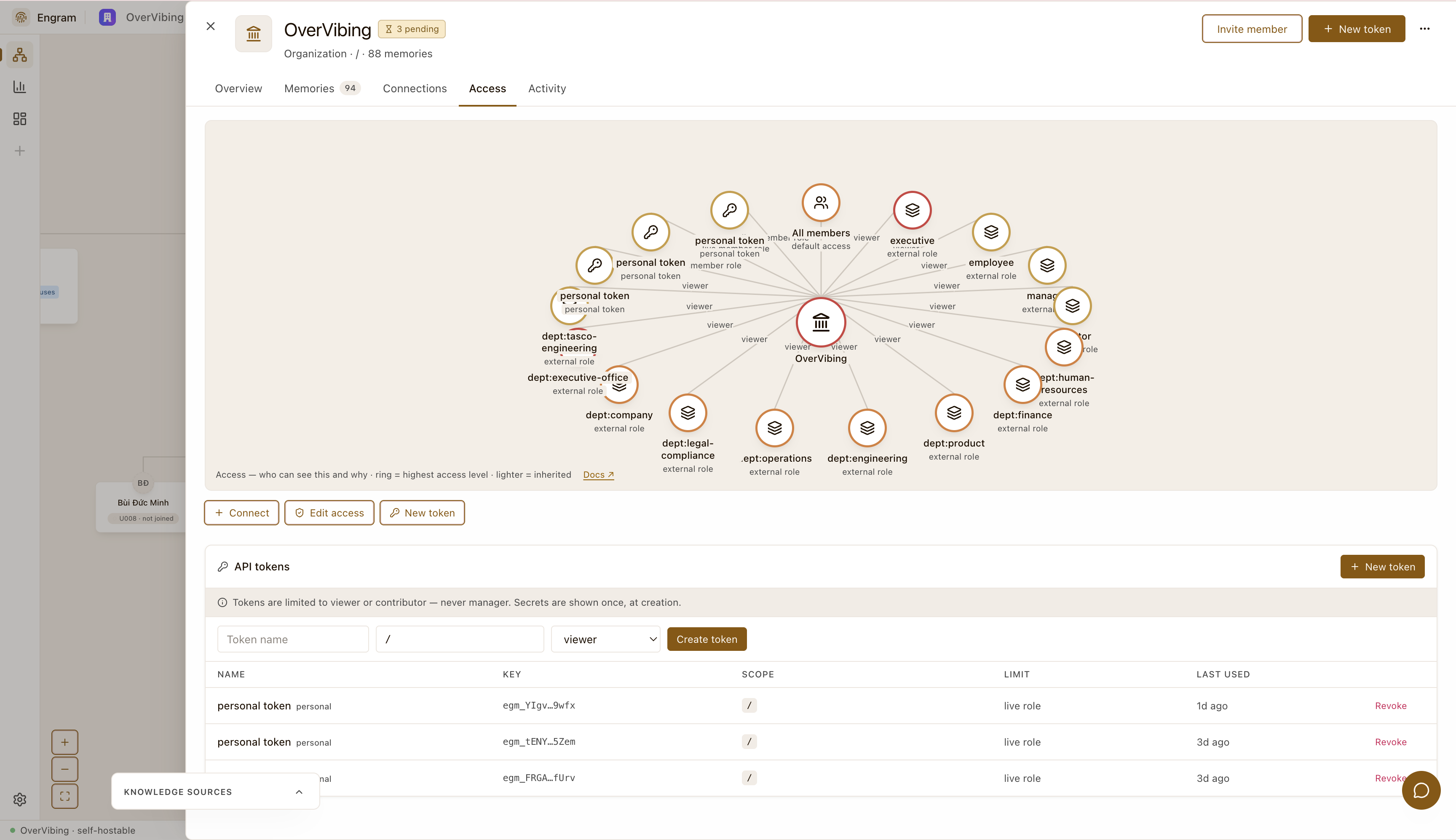
Task: Close the OverVibing detail panel
Action: (x=211, y=26)
